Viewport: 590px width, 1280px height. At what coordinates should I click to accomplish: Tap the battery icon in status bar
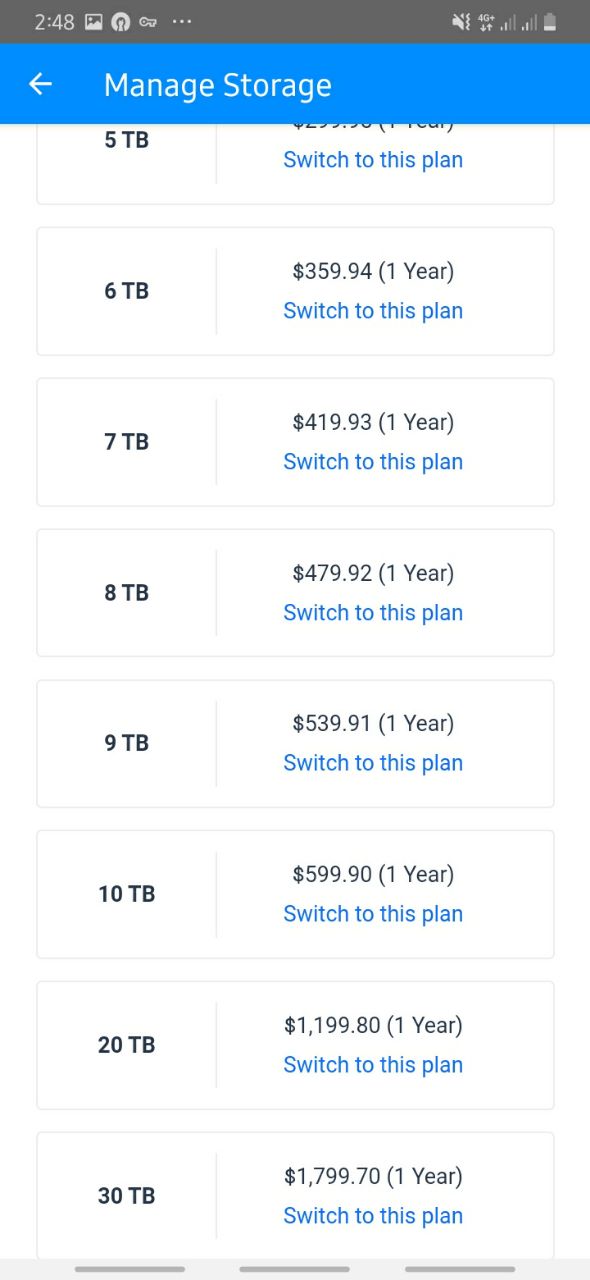point(550,22)
